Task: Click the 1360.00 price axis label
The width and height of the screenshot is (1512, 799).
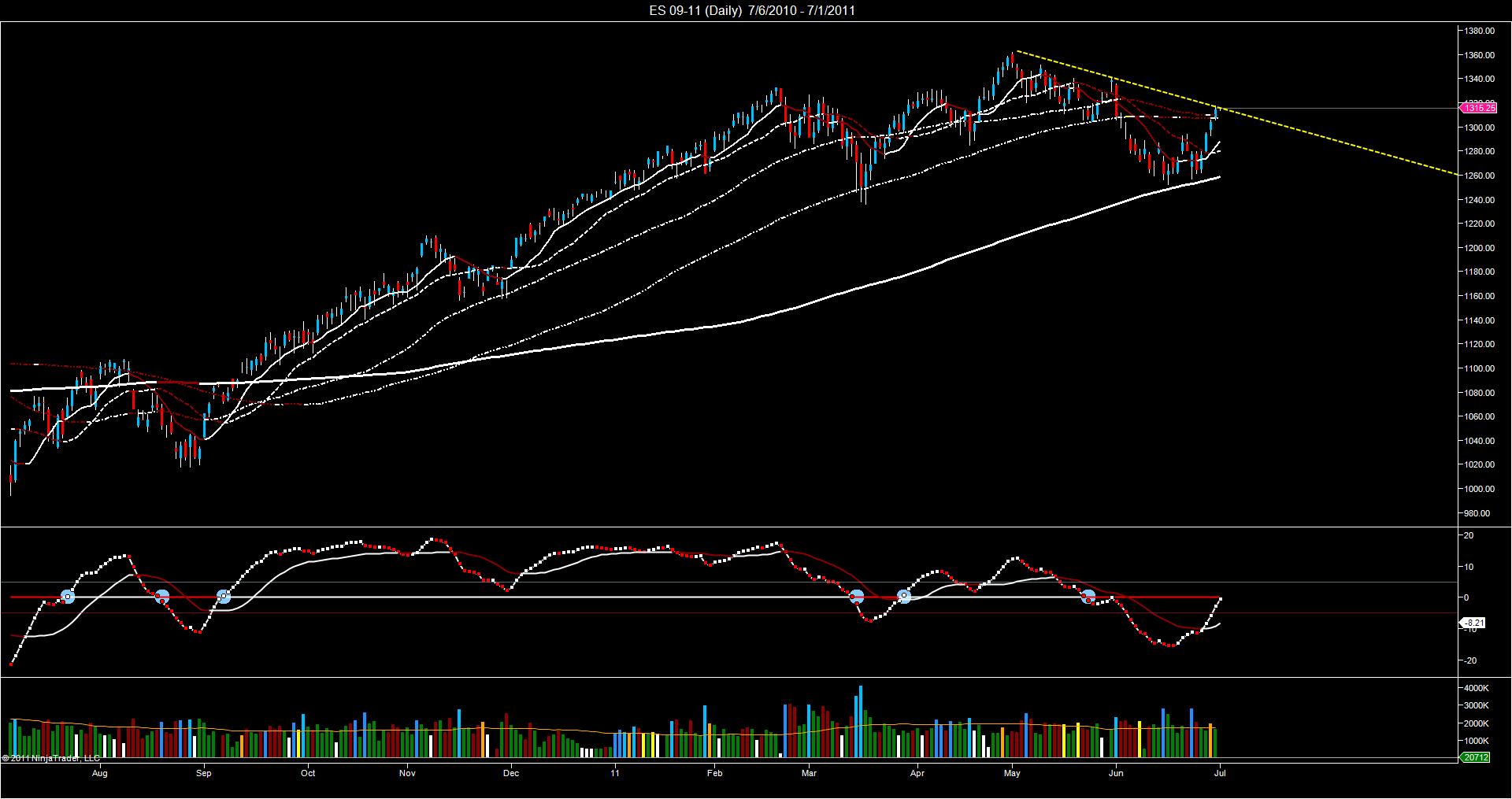Action: click(1478, 55)
